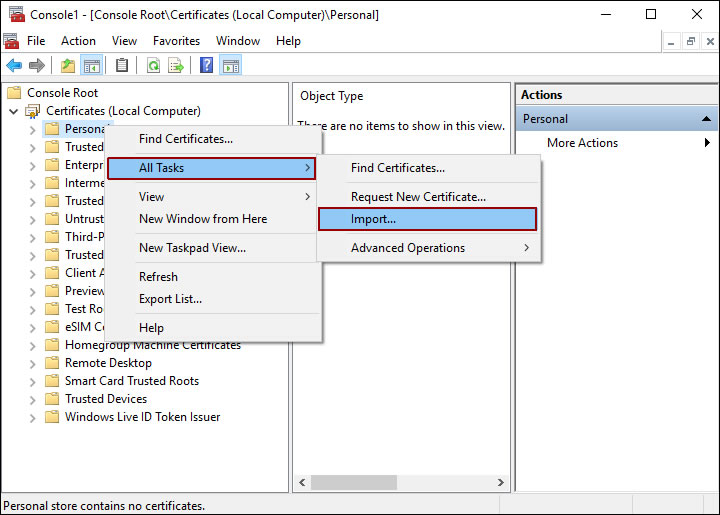Click the Help question mark icon
The height and width of the screenshot is (515, 720).
coord(206,66)
